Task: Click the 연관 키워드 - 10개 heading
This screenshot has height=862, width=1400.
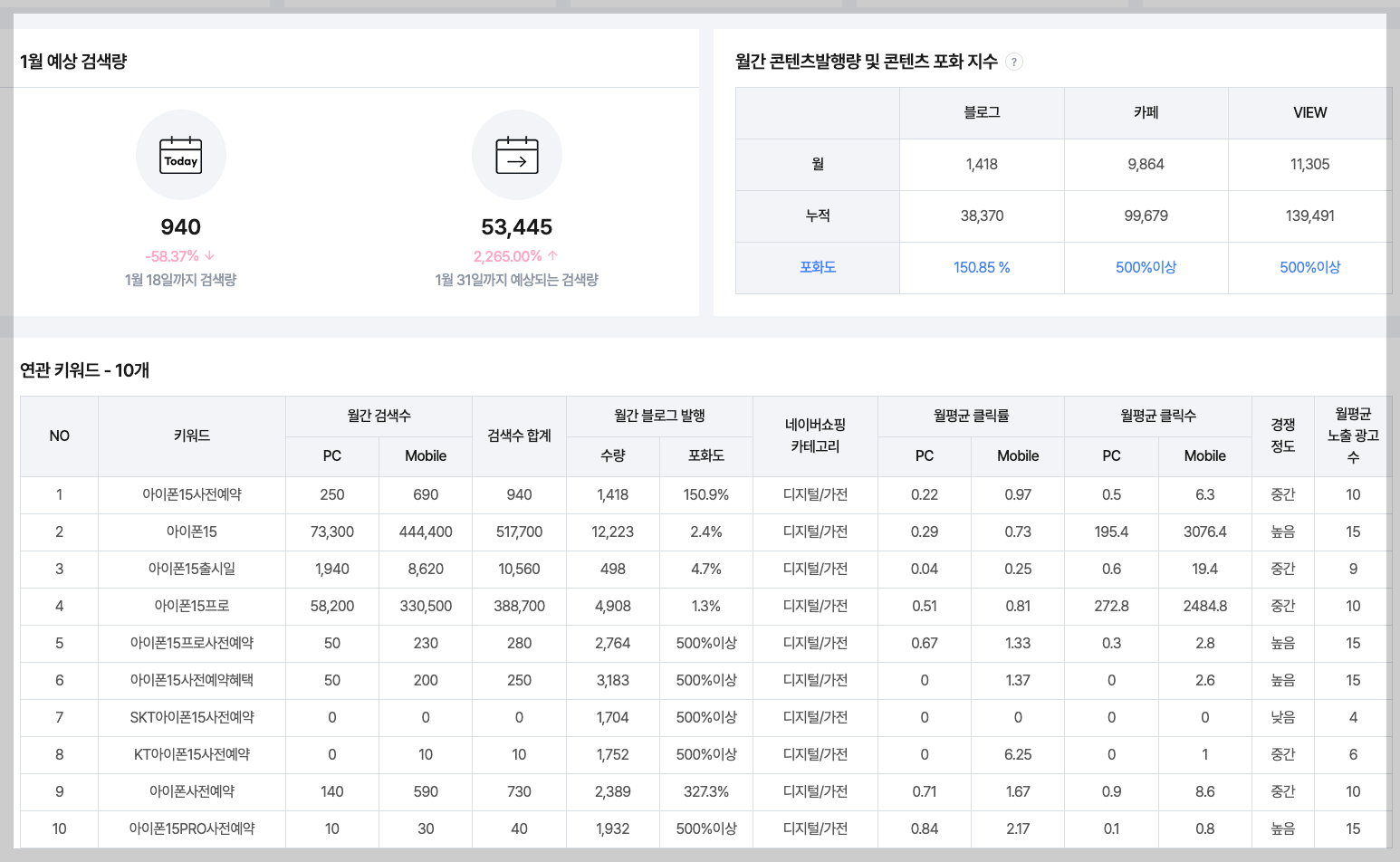Action: click(85, 370)
